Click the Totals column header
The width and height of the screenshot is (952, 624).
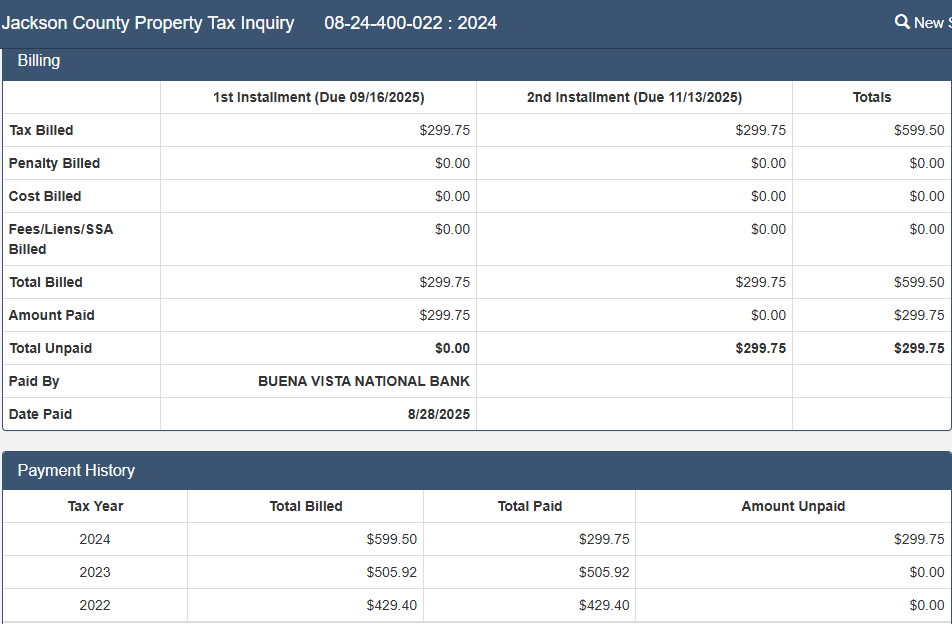(x=872, y=97)
